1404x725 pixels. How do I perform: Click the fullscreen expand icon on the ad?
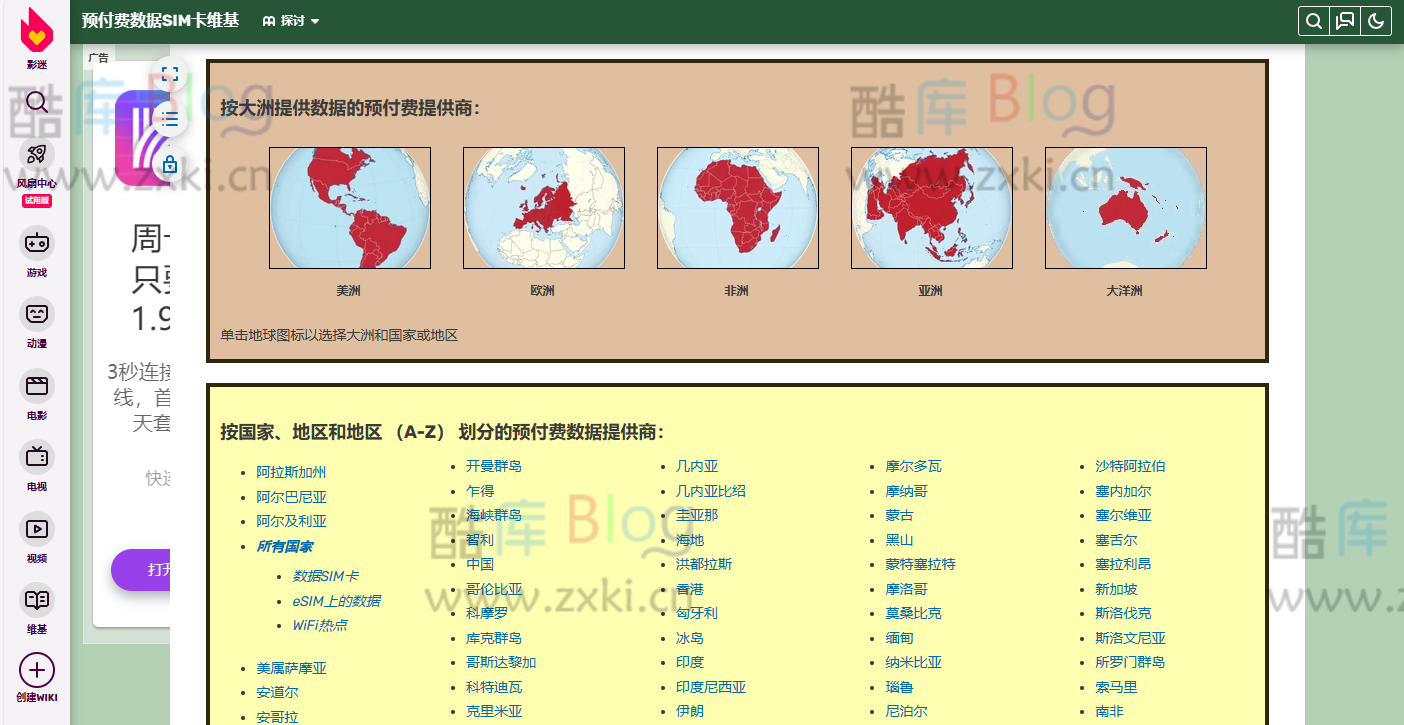(x=170, y=74)
